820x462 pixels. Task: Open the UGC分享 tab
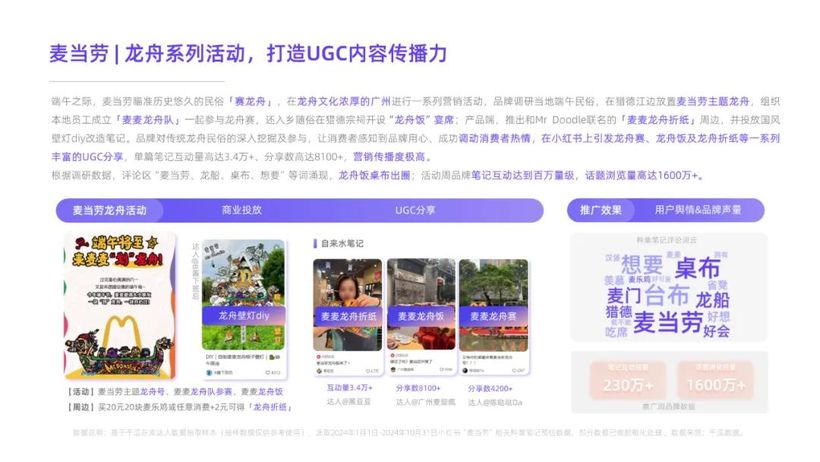click(x=415, y=210)
